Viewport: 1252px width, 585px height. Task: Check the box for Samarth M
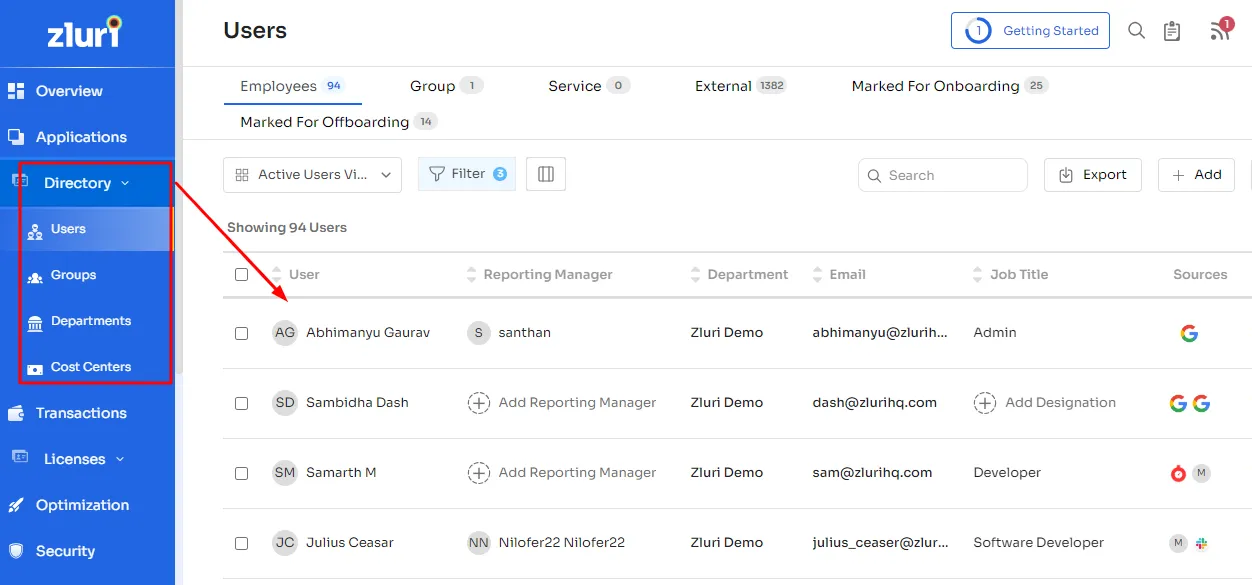point(241,473)
